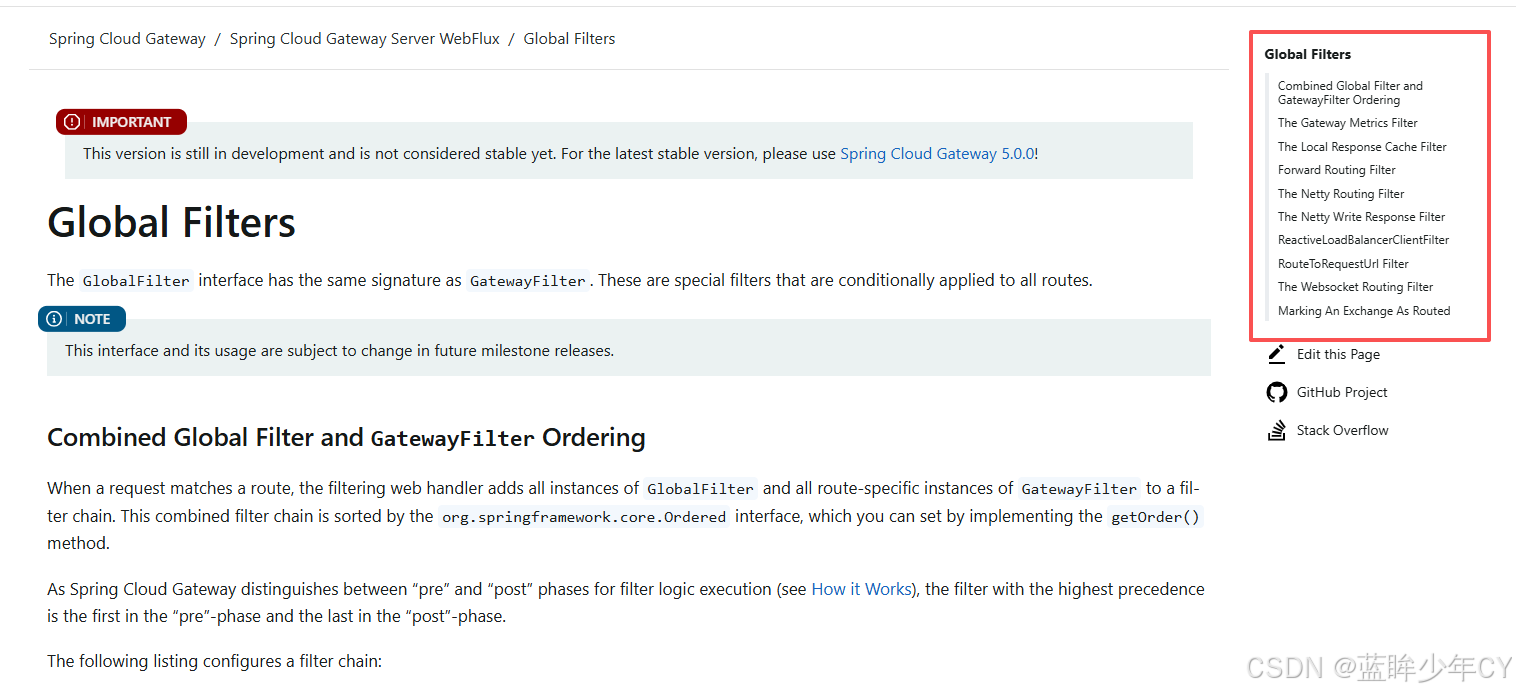Click the Global Filters breadcrumb
This screenshot has width=1516, height=694.
569,39
